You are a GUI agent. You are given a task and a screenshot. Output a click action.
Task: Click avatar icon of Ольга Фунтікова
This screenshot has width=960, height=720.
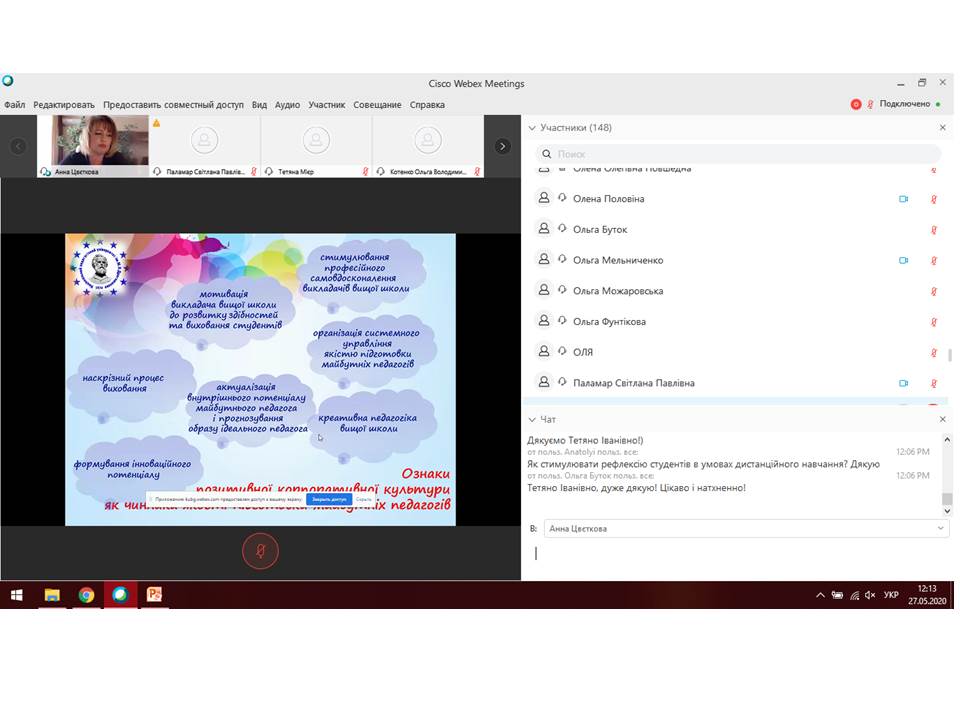pyautogui.click(x=543, y=322)
